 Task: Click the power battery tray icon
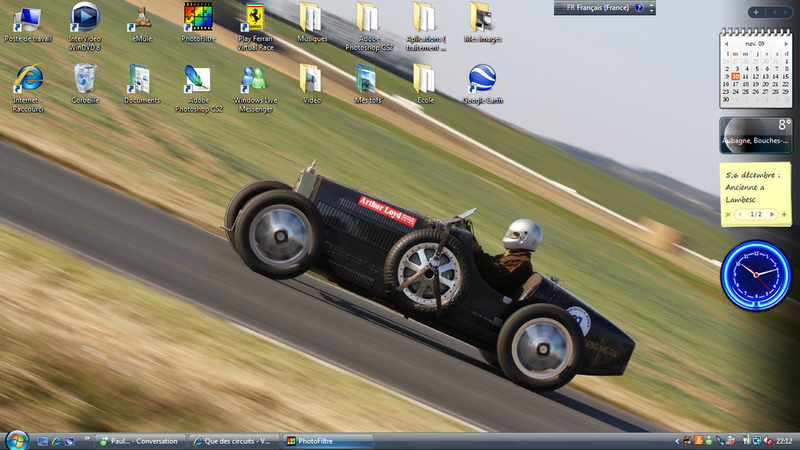(x=746, y=440)
